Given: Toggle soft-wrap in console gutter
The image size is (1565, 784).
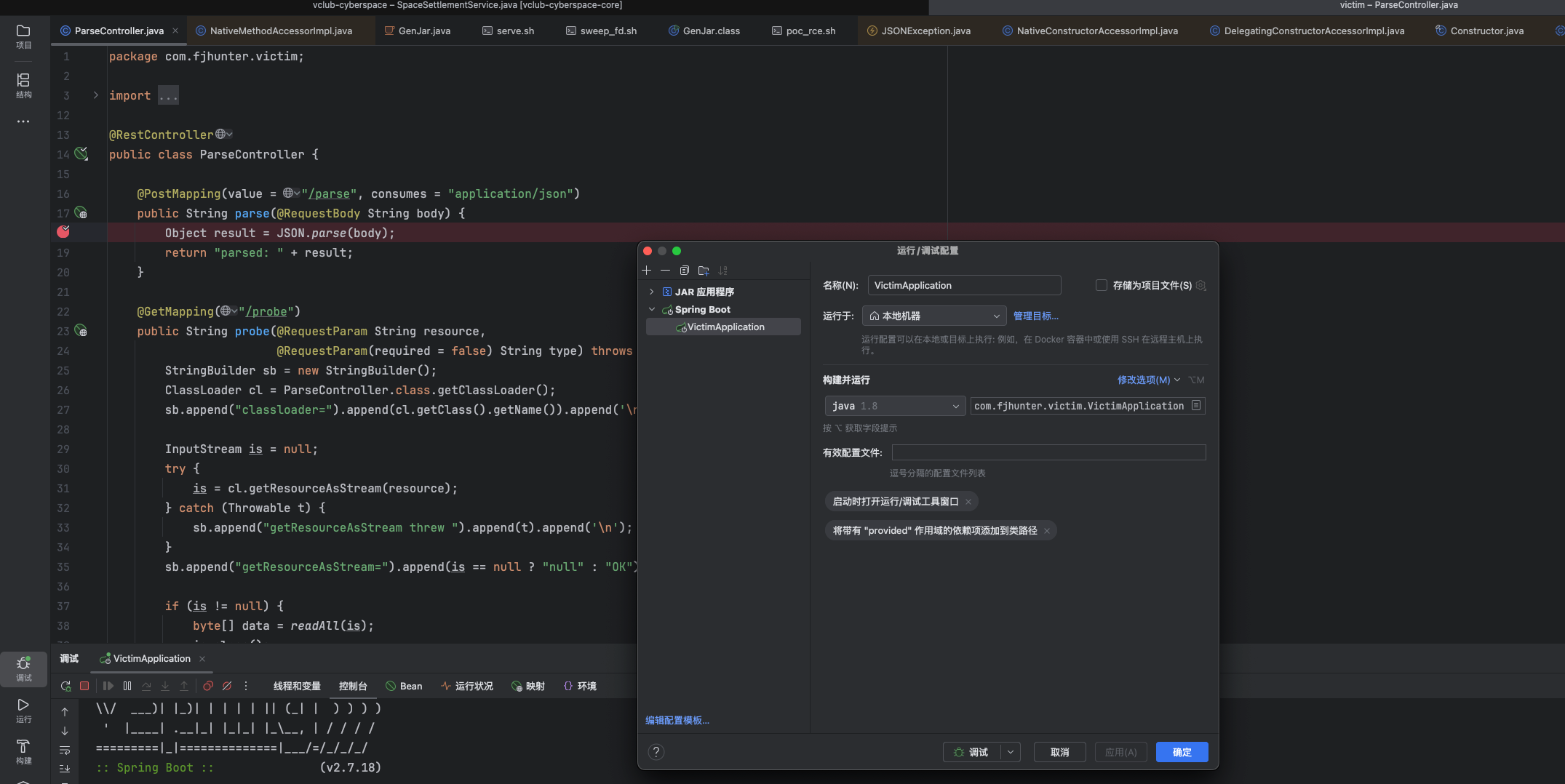Looking at the screenshot, I should coord(65,750).
